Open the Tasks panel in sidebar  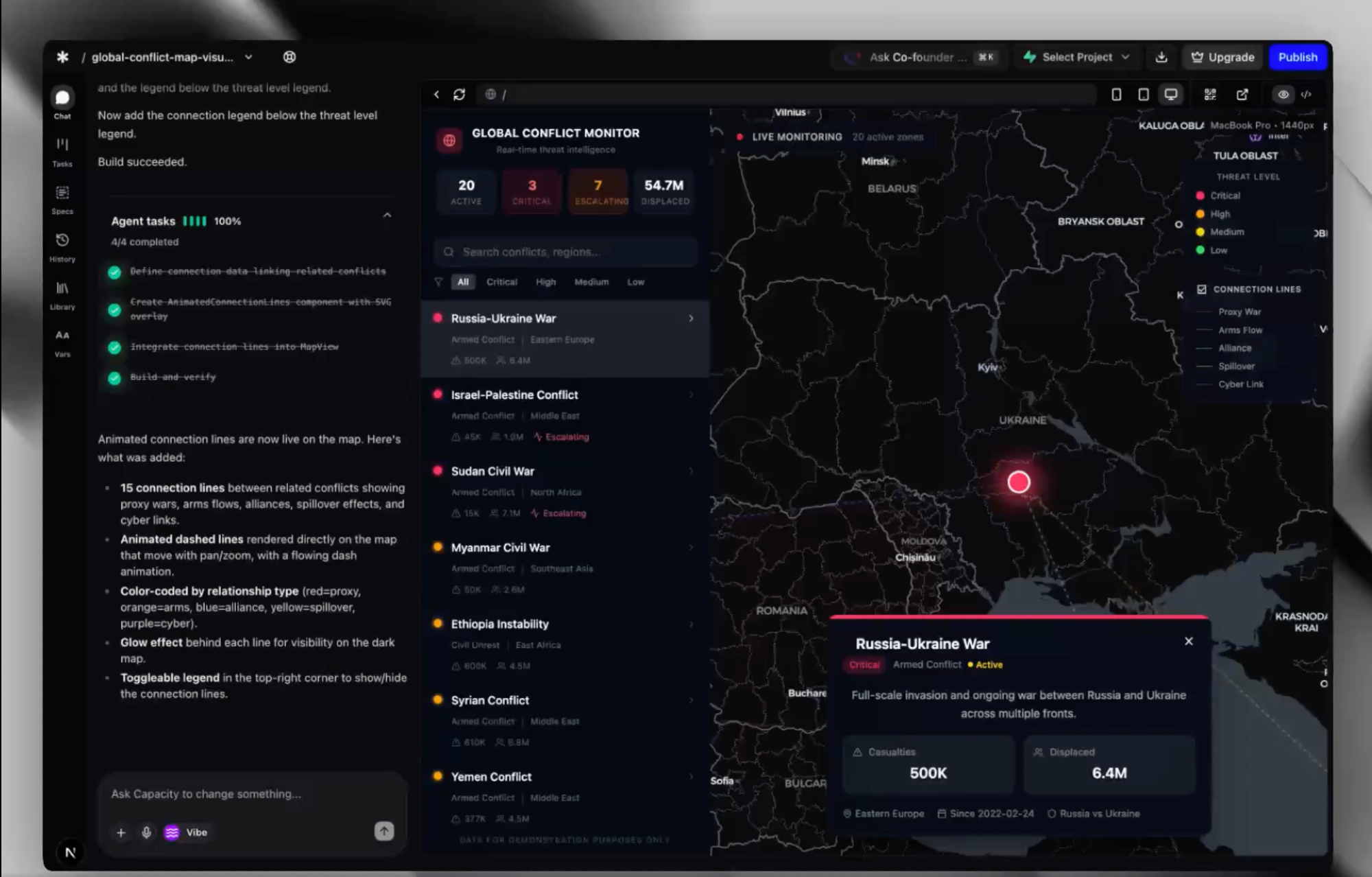[62, 151]
